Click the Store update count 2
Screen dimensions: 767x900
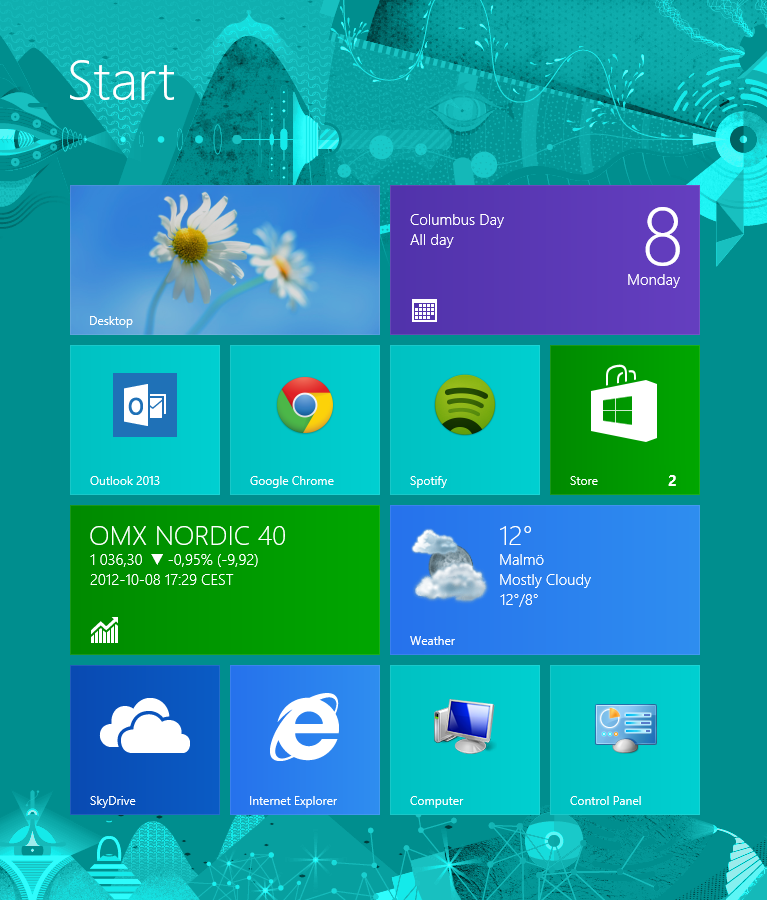[672, 480]
